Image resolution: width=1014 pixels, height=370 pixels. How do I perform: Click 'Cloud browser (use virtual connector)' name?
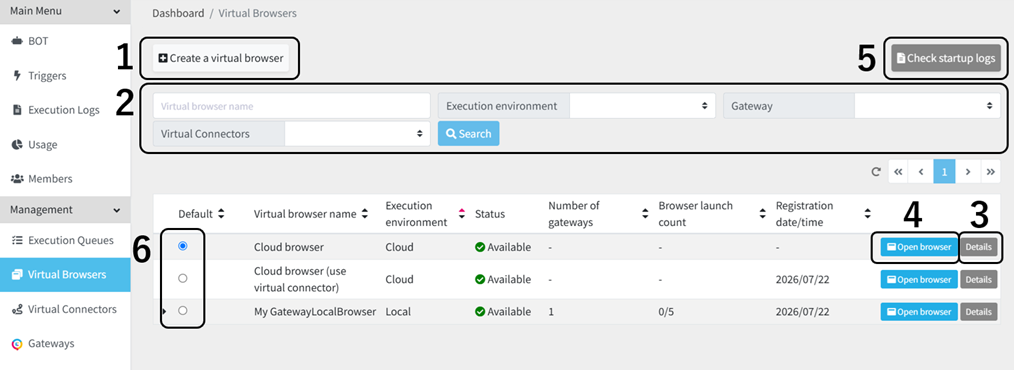pyautogui.click(x=301, y=279)
